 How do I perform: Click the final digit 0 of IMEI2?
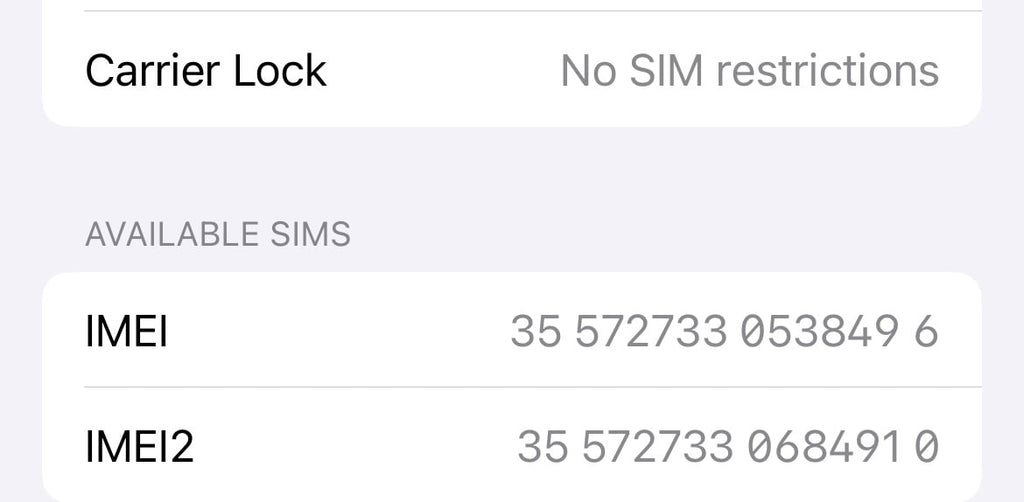[928, 446]
